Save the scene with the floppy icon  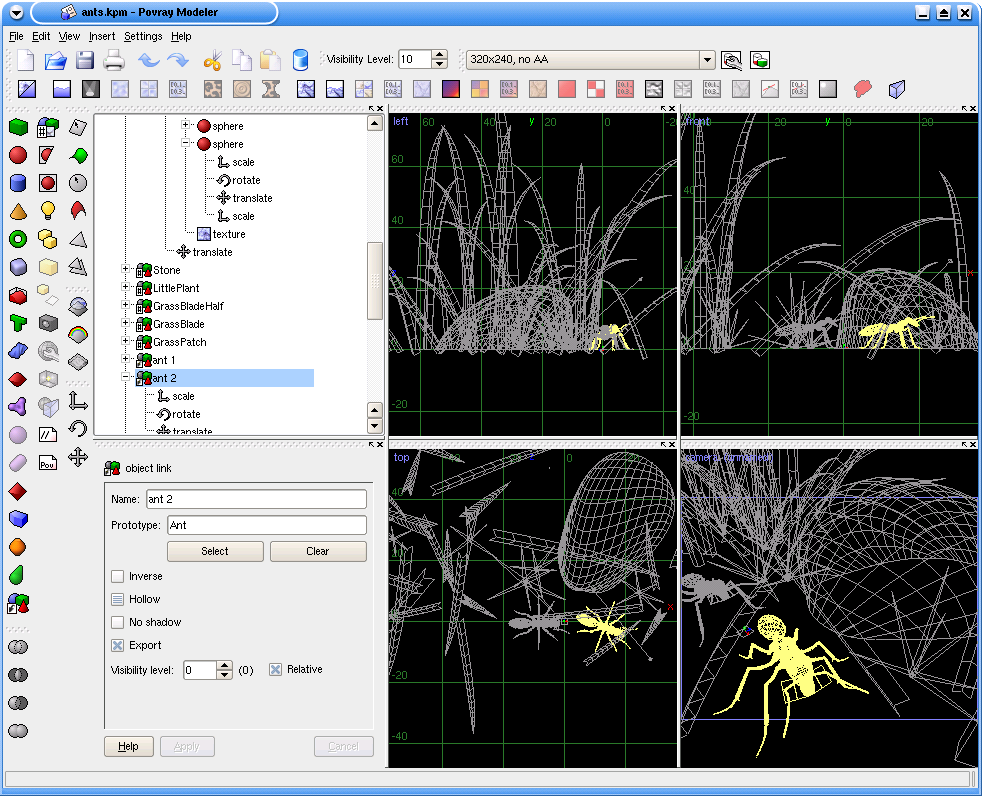tap(85, 60)
